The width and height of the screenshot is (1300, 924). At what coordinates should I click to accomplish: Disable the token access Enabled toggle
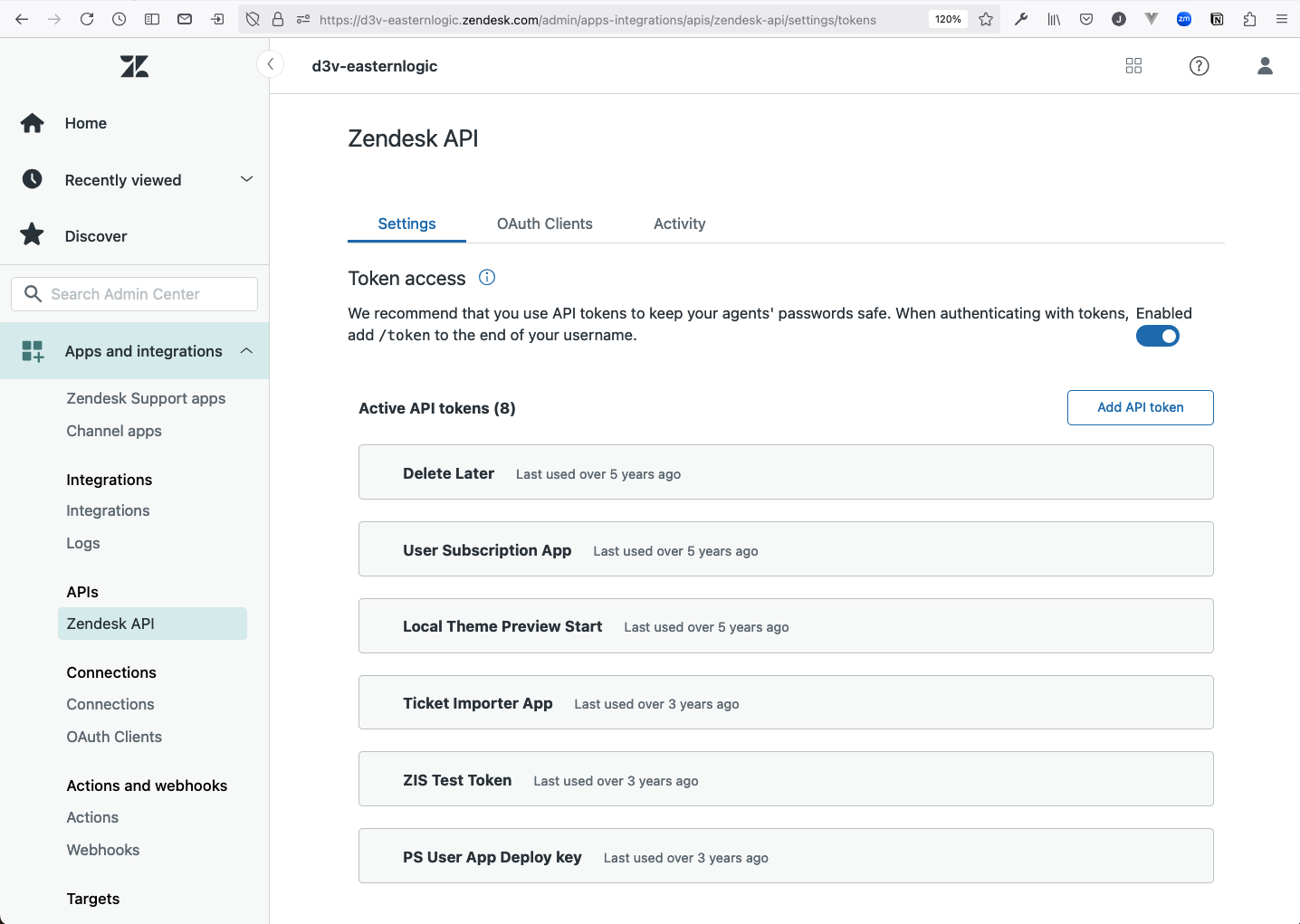1158,336
